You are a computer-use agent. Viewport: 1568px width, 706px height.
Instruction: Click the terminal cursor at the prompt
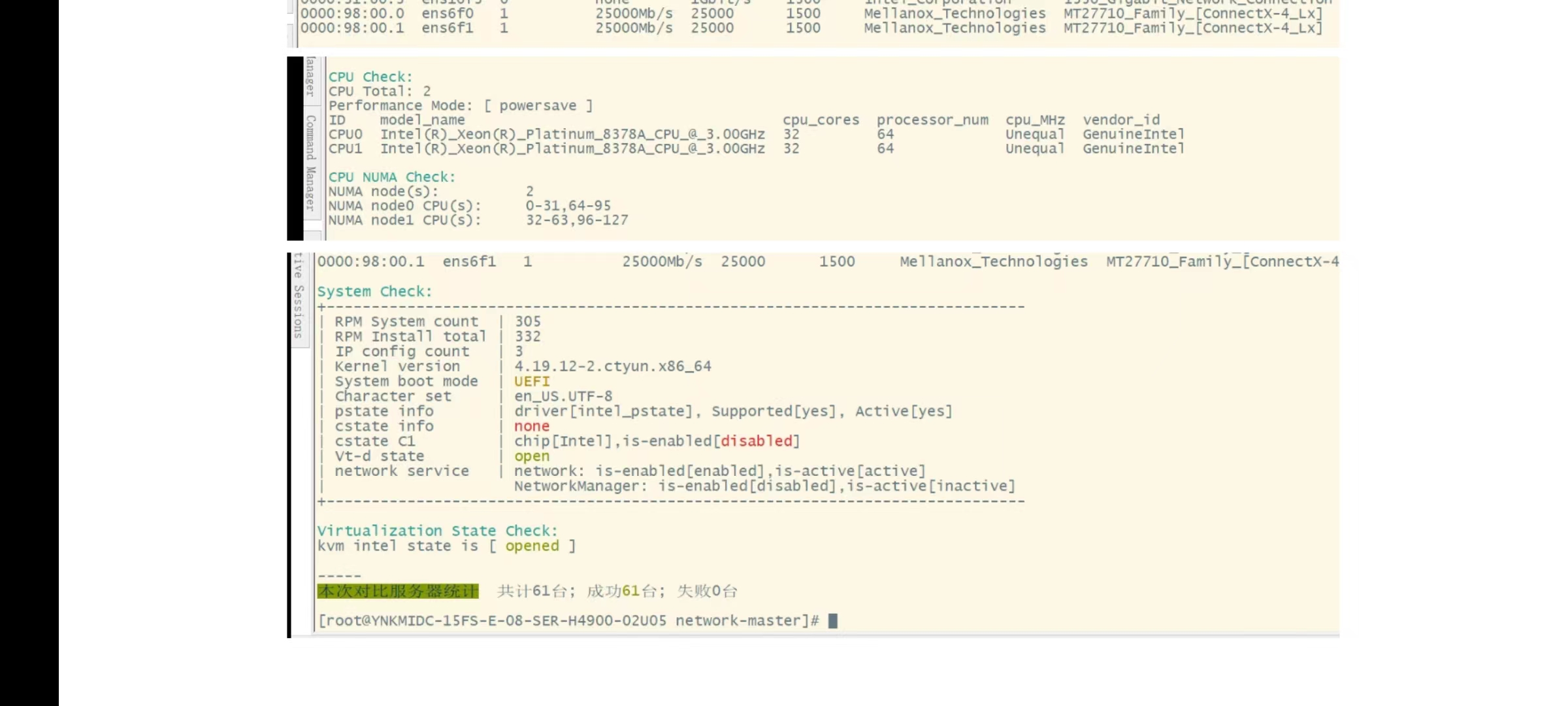click(832, 620)
